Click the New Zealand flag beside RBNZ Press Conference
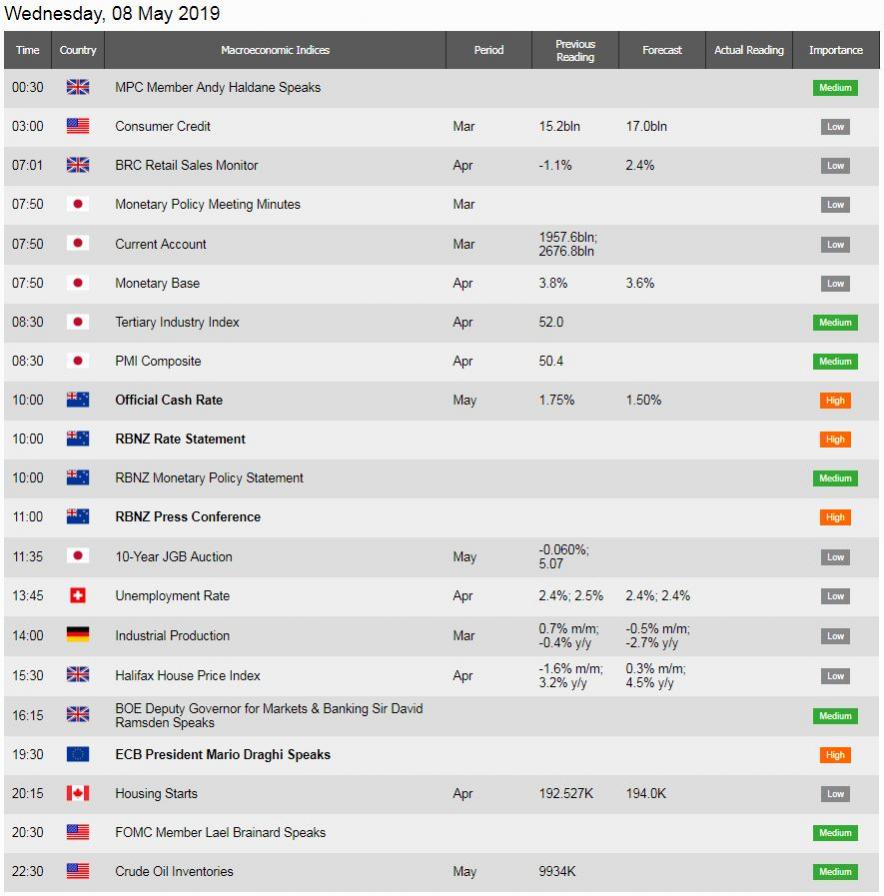884x896 pixels. (78, 517)
